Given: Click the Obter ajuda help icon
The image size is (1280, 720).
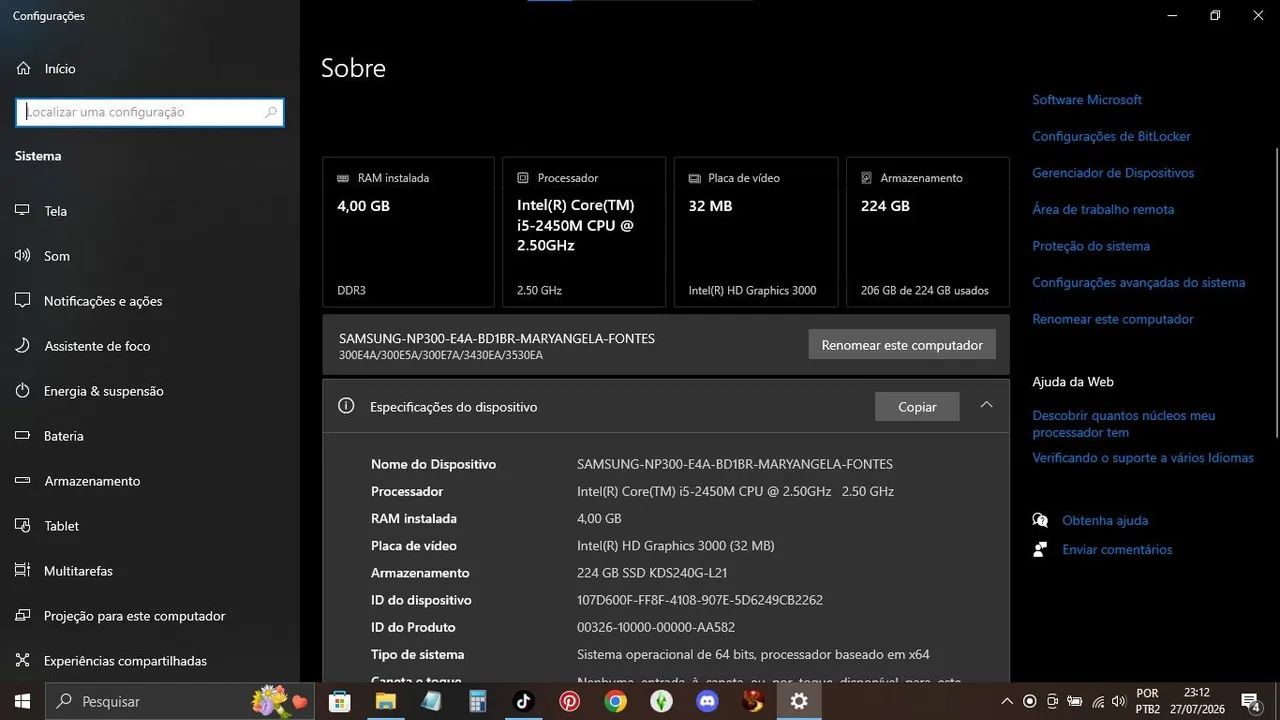Looking at the screenshot, I should click(x=1040, y=520).
